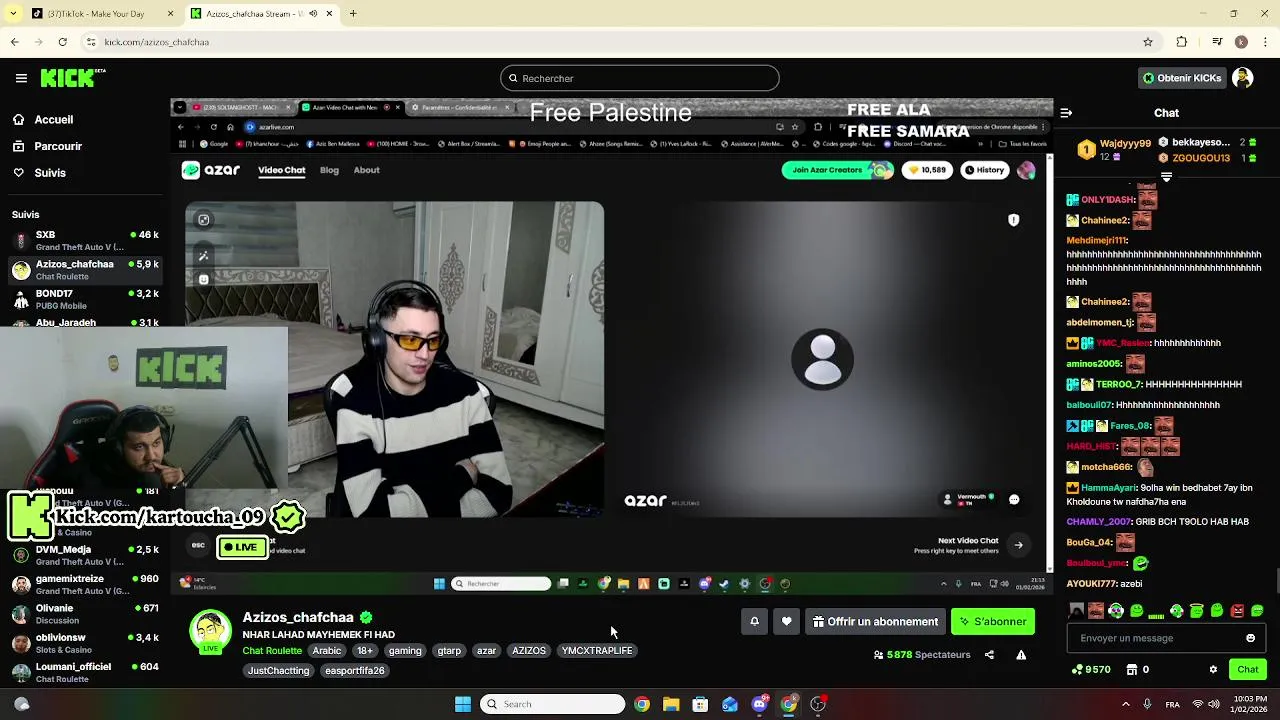
Task: Open the shop icon beside 0
Action: pos(1133,669)
